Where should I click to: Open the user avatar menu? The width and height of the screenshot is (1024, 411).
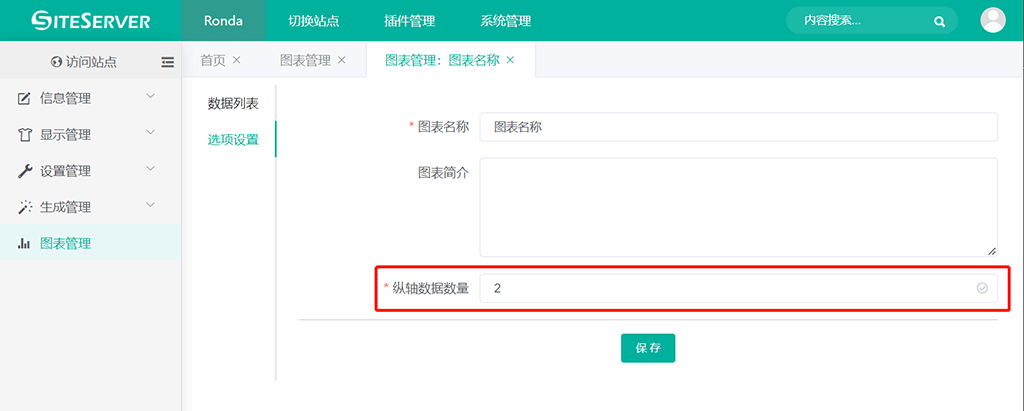coord(993,20)
